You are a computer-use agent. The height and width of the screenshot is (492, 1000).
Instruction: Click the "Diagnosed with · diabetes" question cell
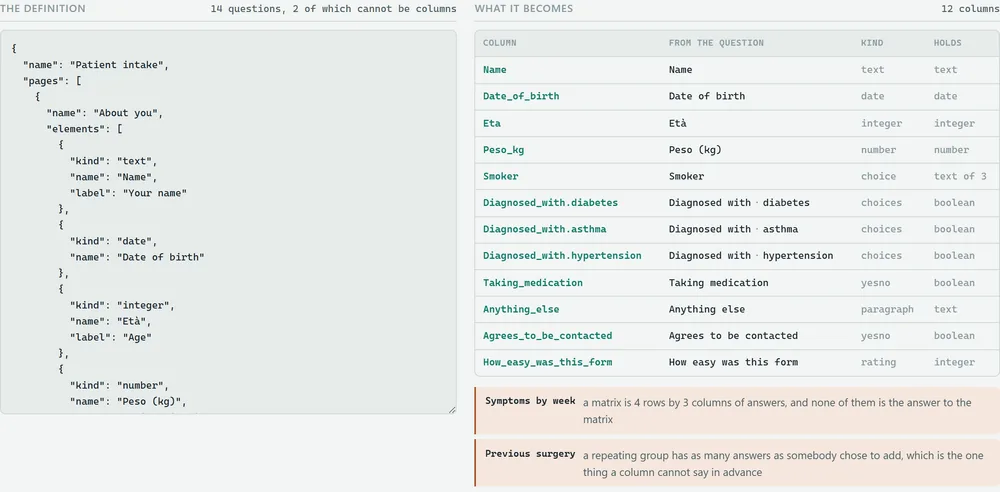pos(739,203)
